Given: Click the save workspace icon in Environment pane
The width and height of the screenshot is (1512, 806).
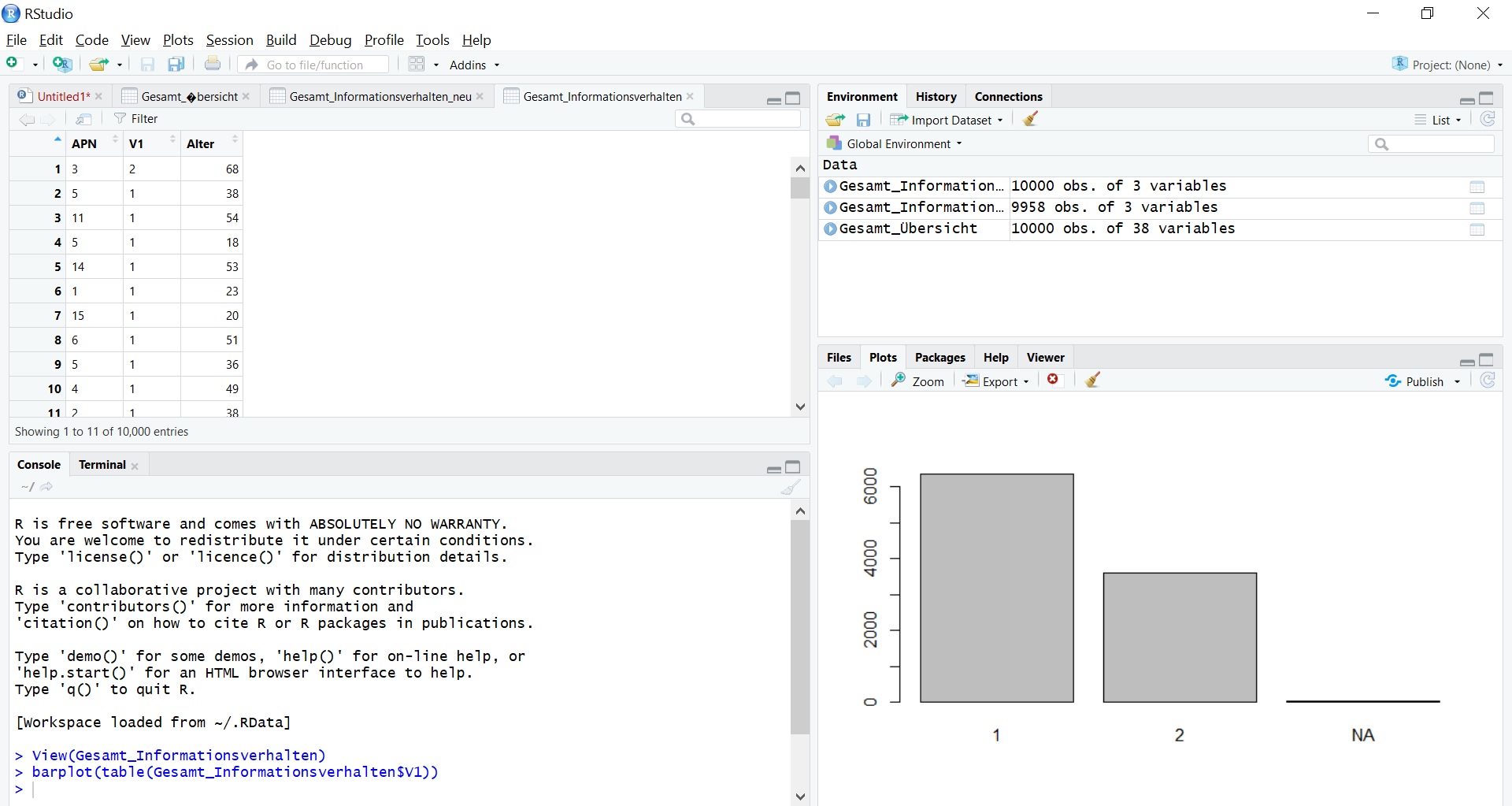Looking at the screenshot, I should tap(864, 120).
